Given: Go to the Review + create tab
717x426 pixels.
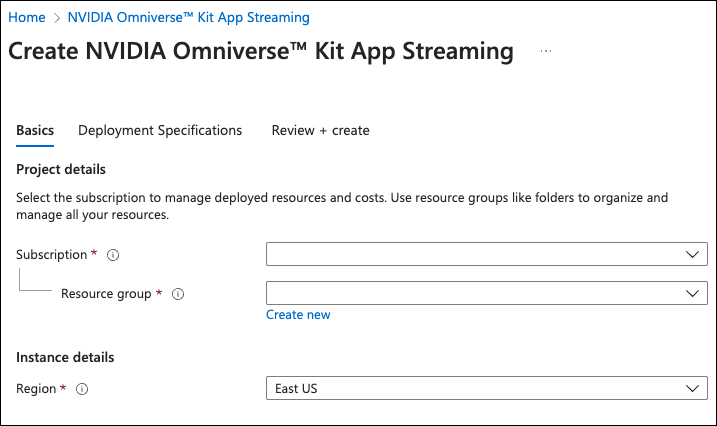Looking at the screenshot, I should (x=321, y=131).
